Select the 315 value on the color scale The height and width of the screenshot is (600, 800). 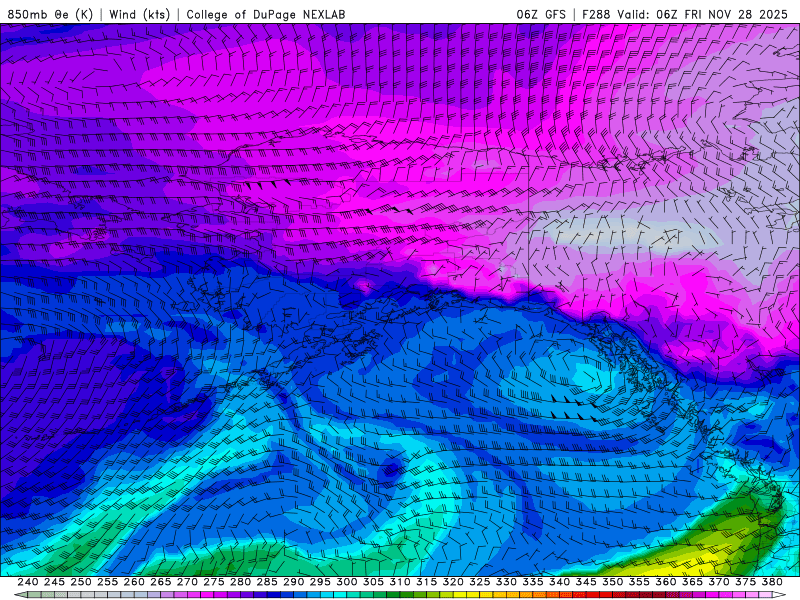[426, 582]
